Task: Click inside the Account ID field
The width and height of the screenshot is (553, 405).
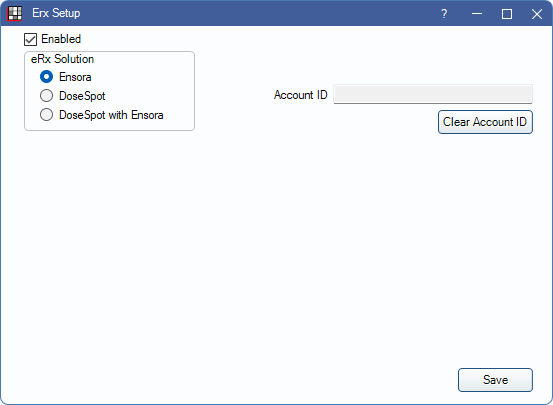Action: [433, 94]
